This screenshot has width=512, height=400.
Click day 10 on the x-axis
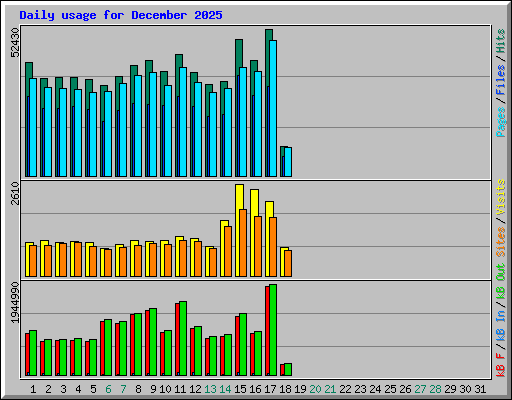click(x=165, y=389)
